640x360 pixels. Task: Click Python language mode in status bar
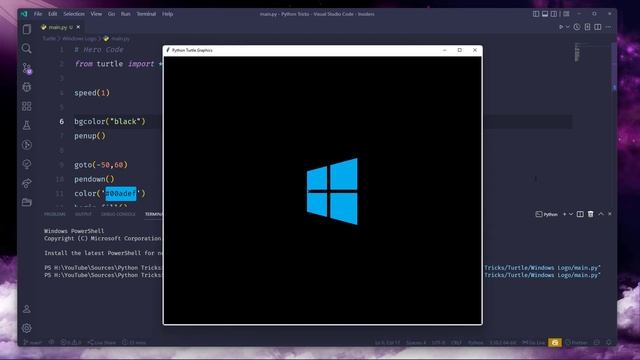click(476, 342)
